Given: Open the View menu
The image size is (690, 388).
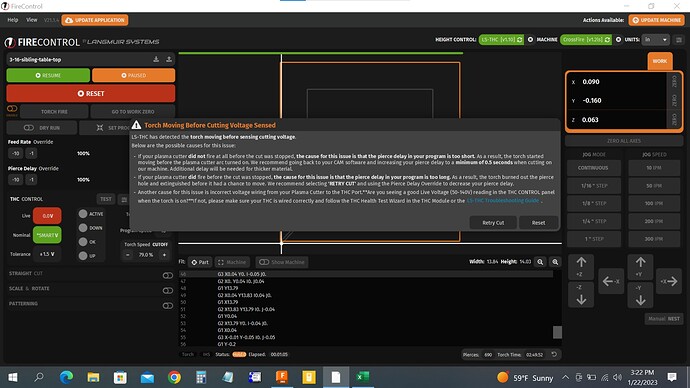Looking at the screenshot, I should point(32,20).
